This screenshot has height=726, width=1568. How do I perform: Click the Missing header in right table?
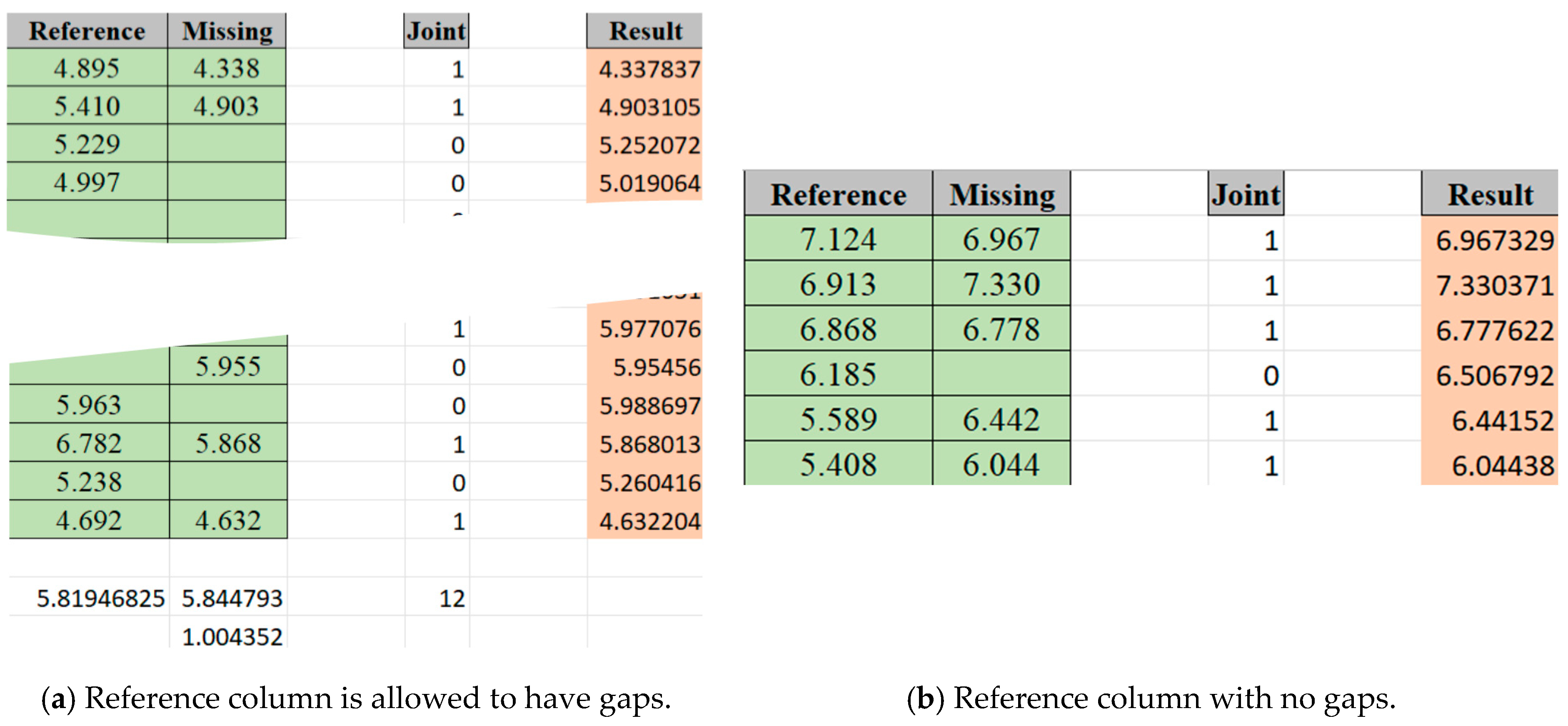(1002, 195)
